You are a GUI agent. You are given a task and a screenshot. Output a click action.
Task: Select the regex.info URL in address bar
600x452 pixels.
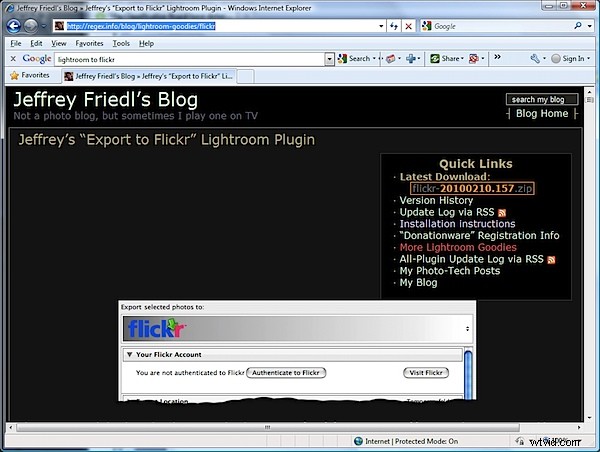[141, 26]
